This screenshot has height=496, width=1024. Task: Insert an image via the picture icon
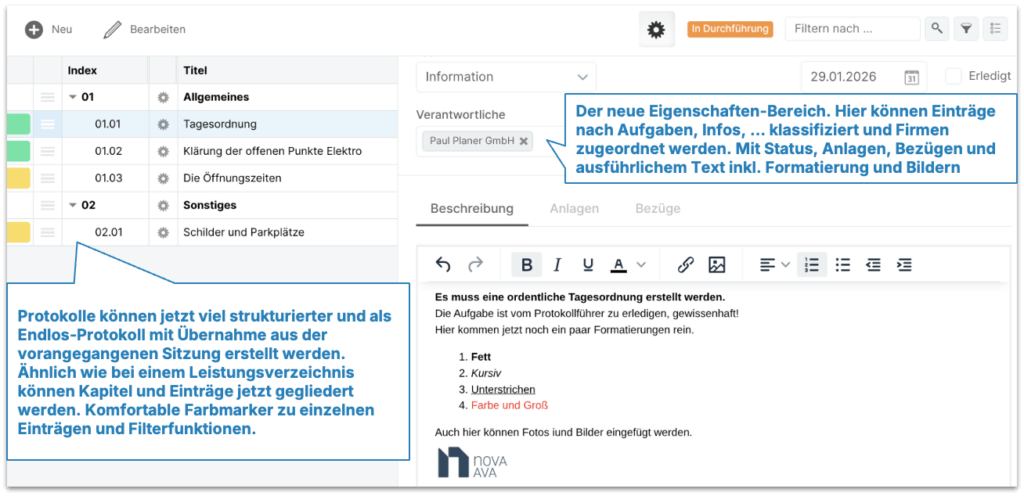point(716,265)
